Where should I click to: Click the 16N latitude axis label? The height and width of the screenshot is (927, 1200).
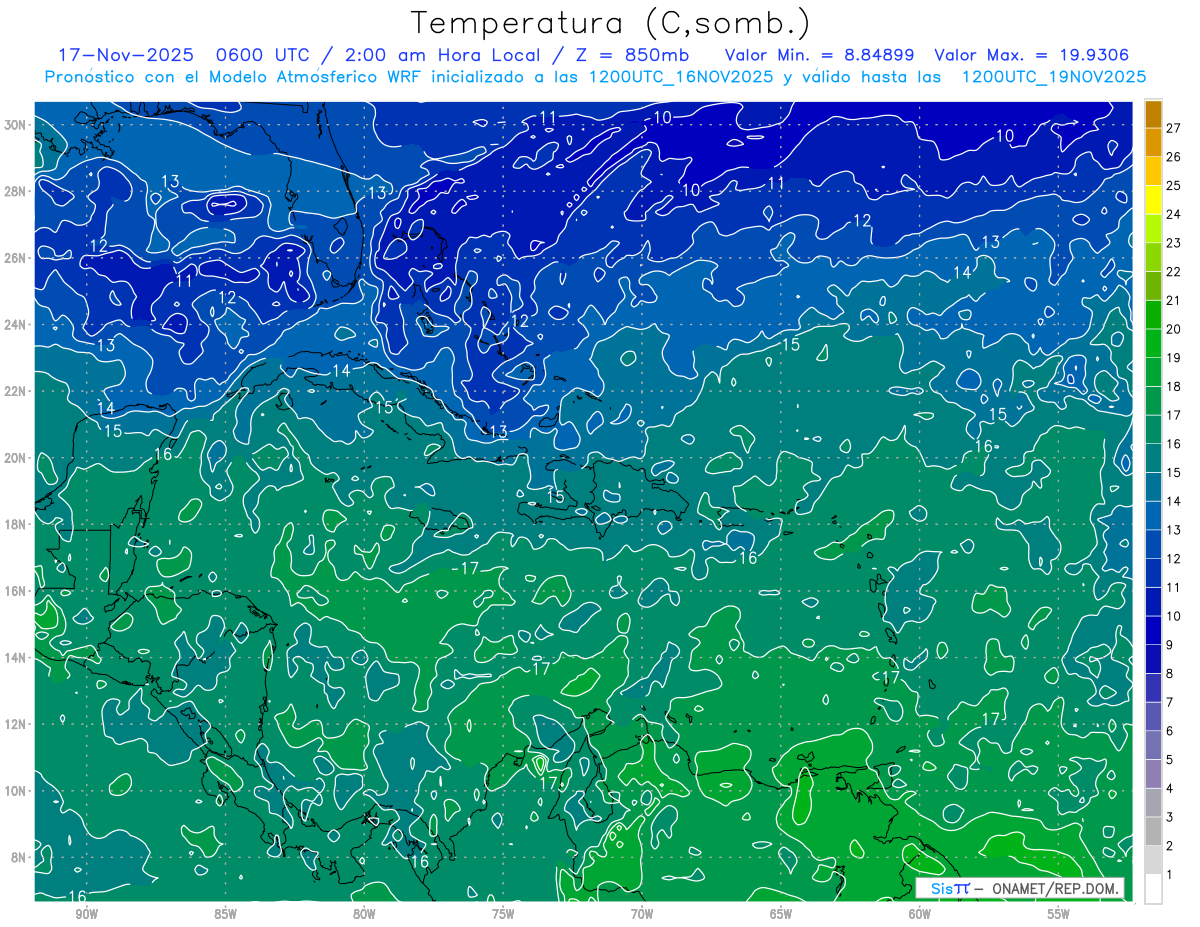click(17, 591)
